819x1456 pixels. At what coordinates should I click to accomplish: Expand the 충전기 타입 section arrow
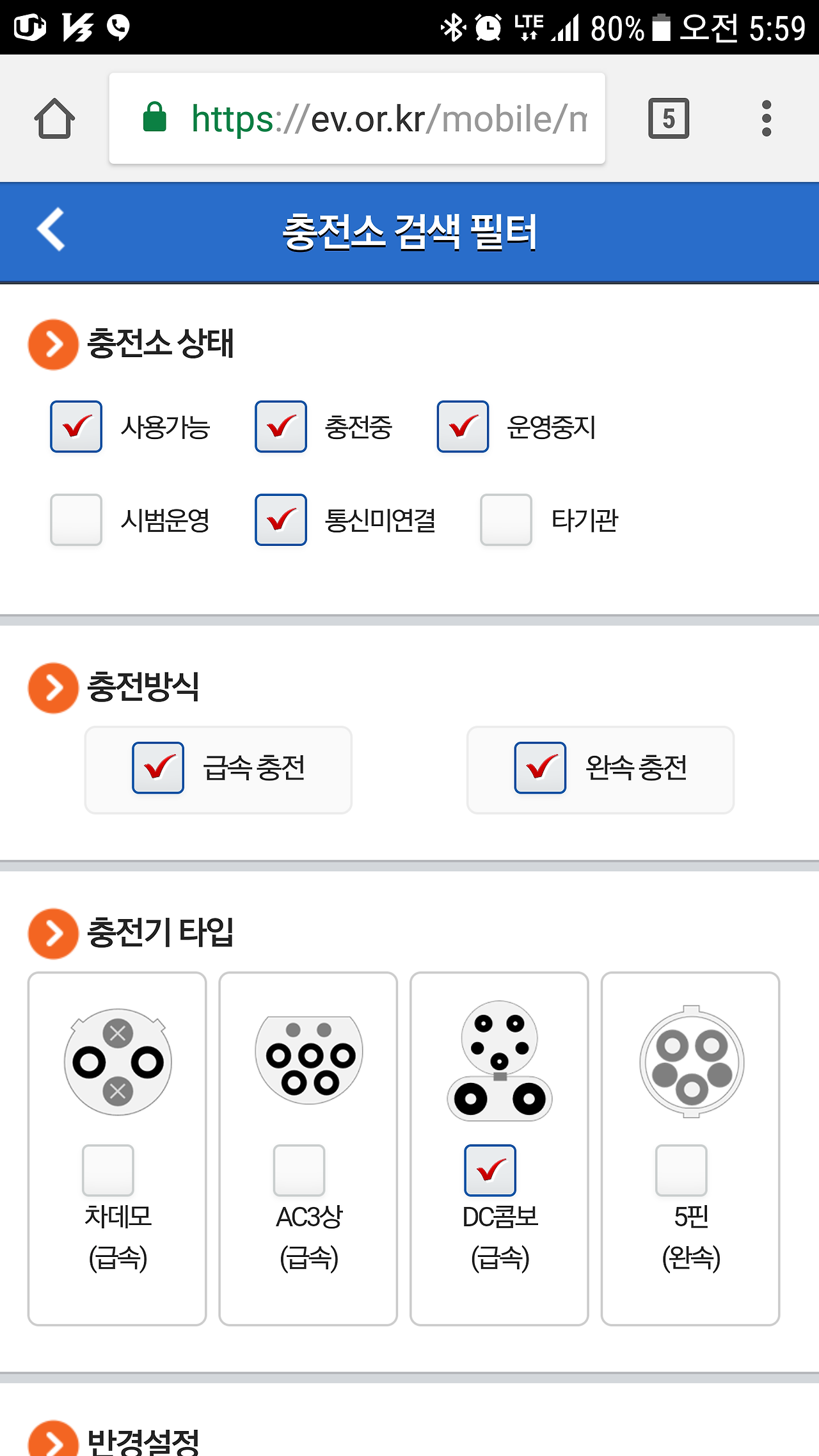(x=53, y=934)
